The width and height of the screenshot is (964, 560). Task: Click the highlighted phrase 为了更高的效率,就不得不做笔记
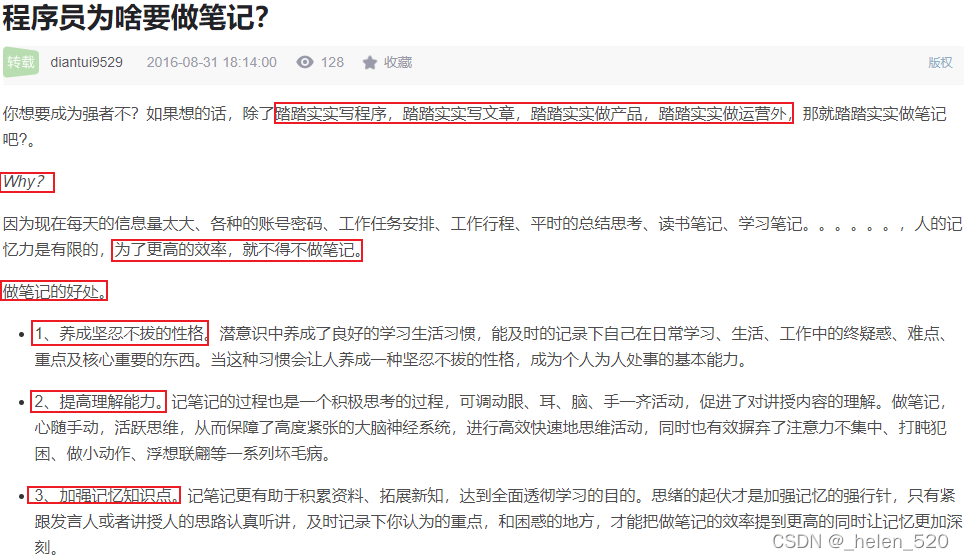point(237,250)
